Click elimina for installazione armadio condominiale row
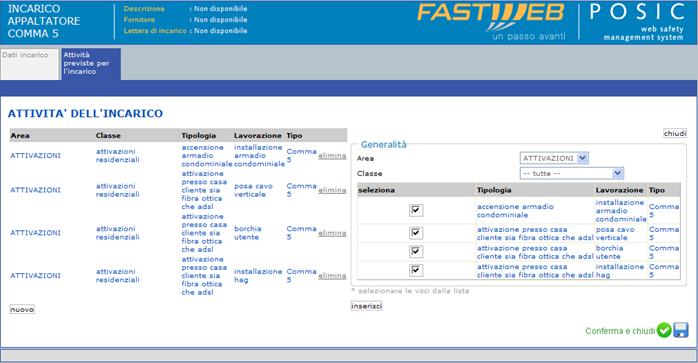 [x=332, y=155]
